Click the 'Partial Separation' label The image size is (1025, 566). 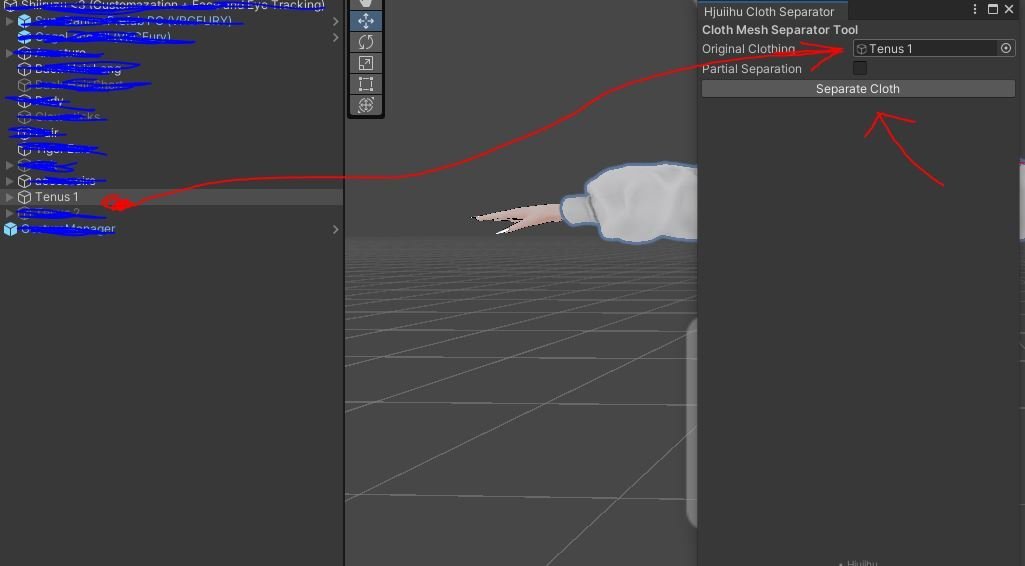coord(752,69)
